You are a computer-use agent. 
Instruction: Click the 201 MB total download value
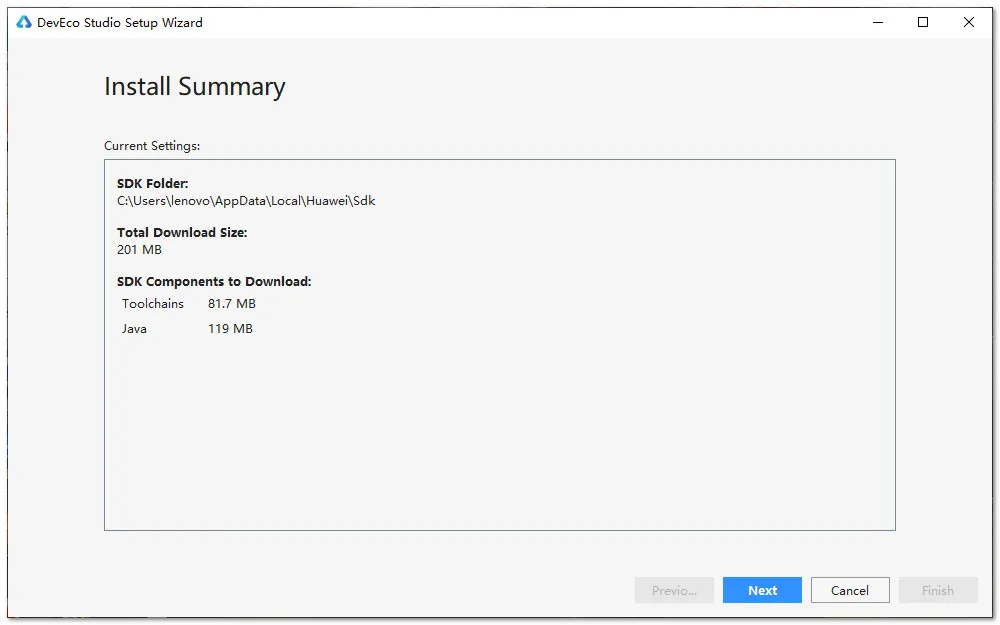point(139,249)
